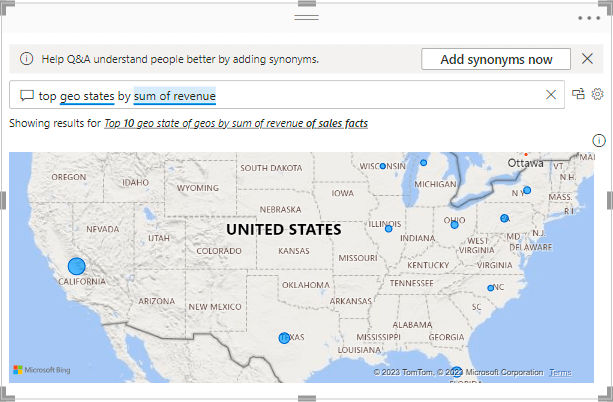Select the New York bubble
The image size is (613, 402).
pyautogui.click(x=527, y=190)
